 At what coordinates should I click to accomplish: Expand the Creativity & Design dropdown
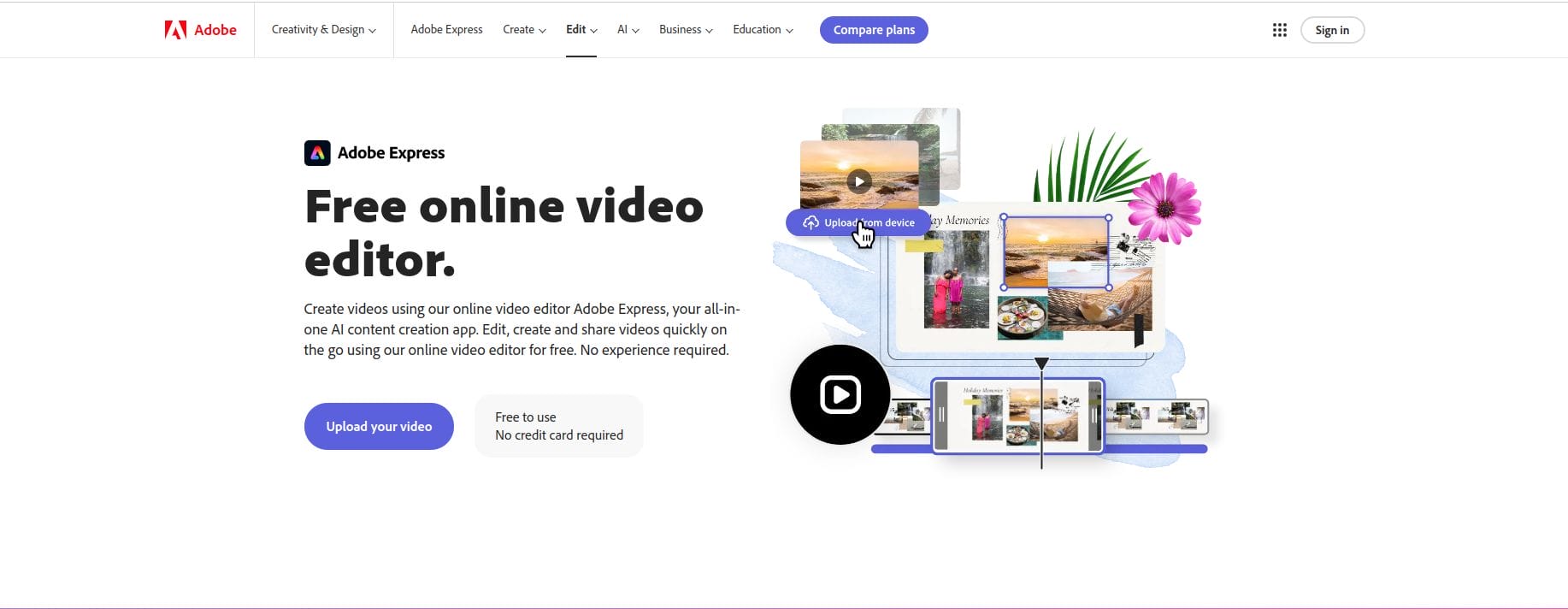323,30
